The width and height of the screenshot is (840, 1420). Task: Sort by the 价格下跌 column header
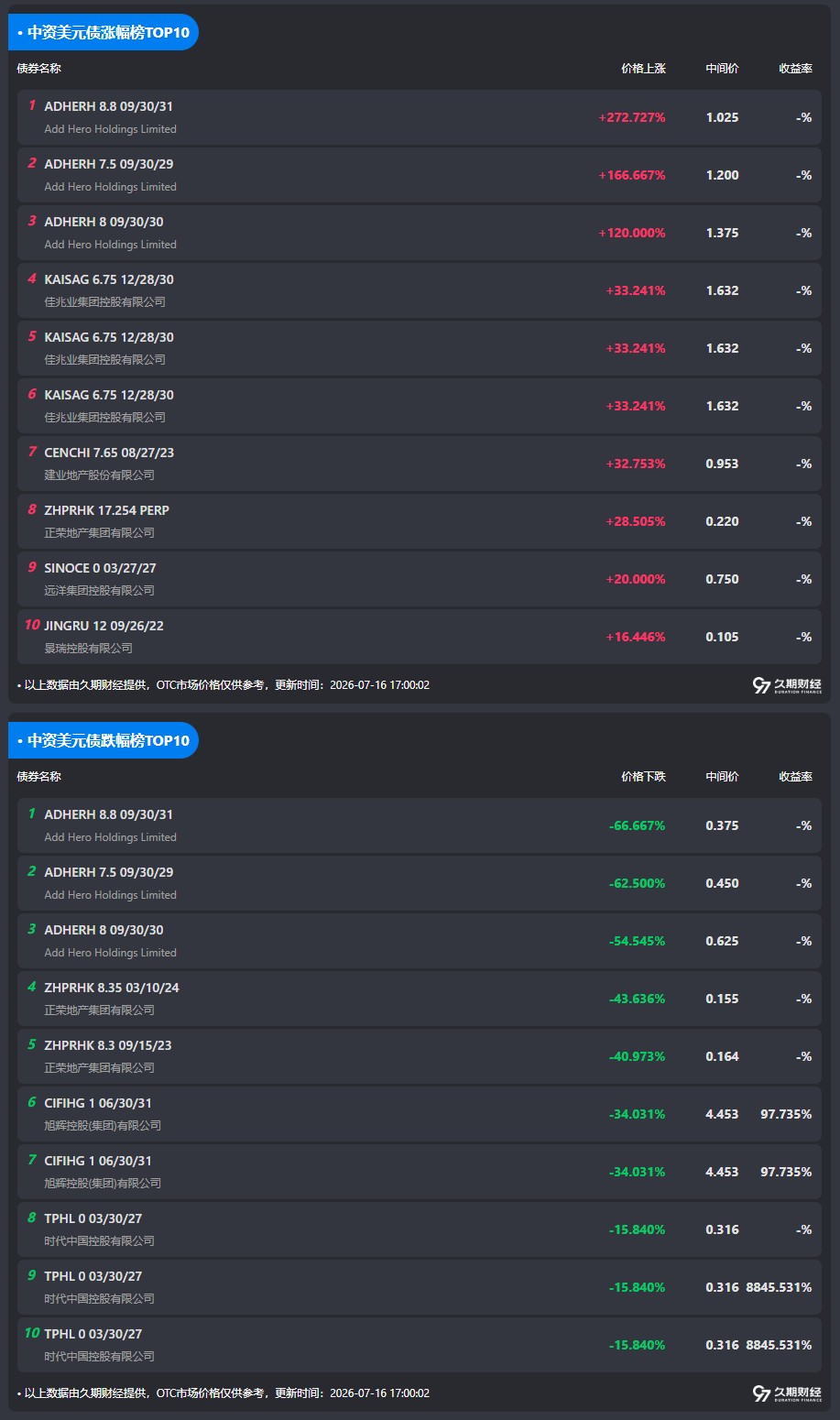point(643,777)
